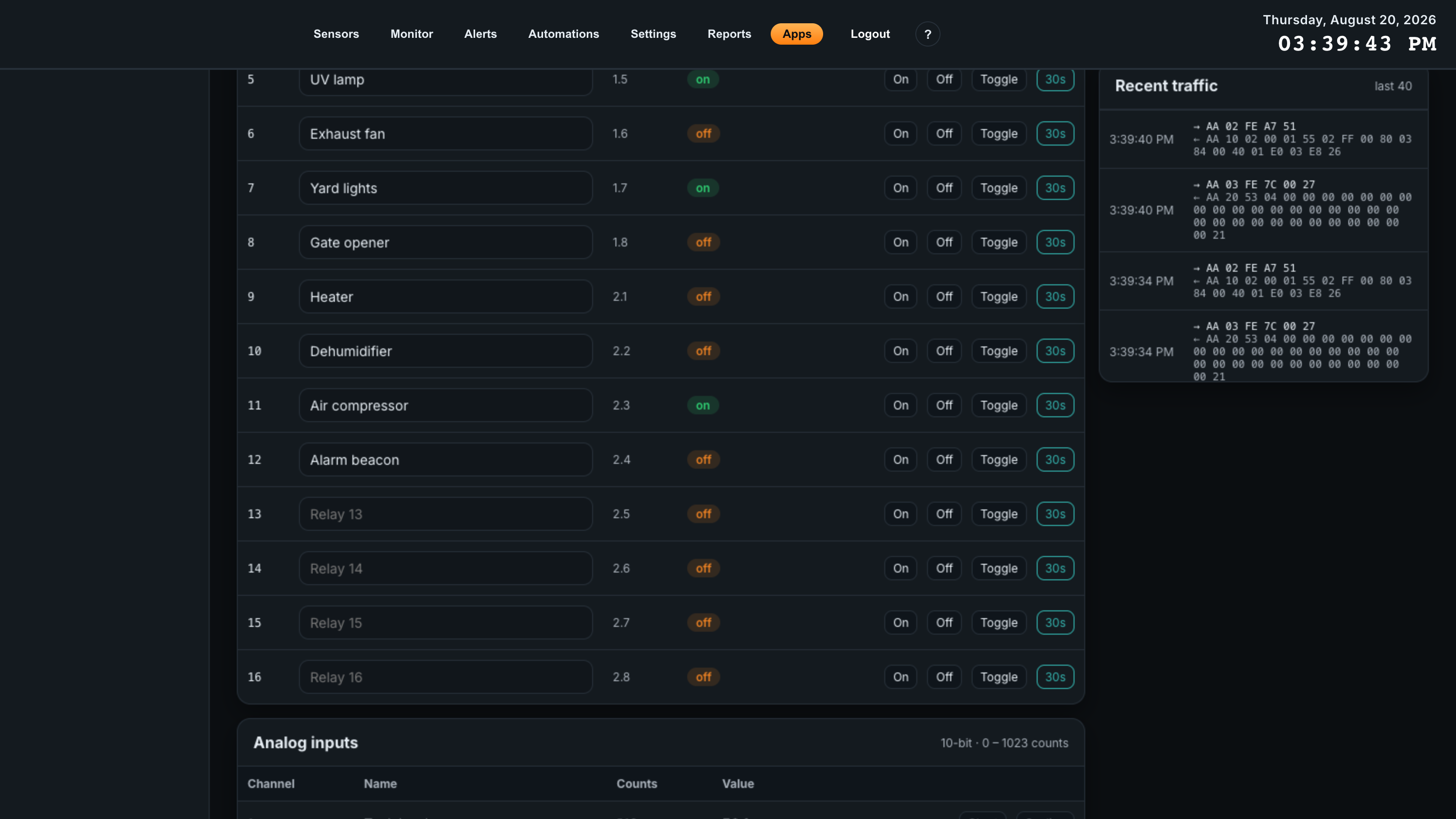Toggle the Alarm beacon relay
This screenshot has width=1456, height=819.
[x=999, y=459]
